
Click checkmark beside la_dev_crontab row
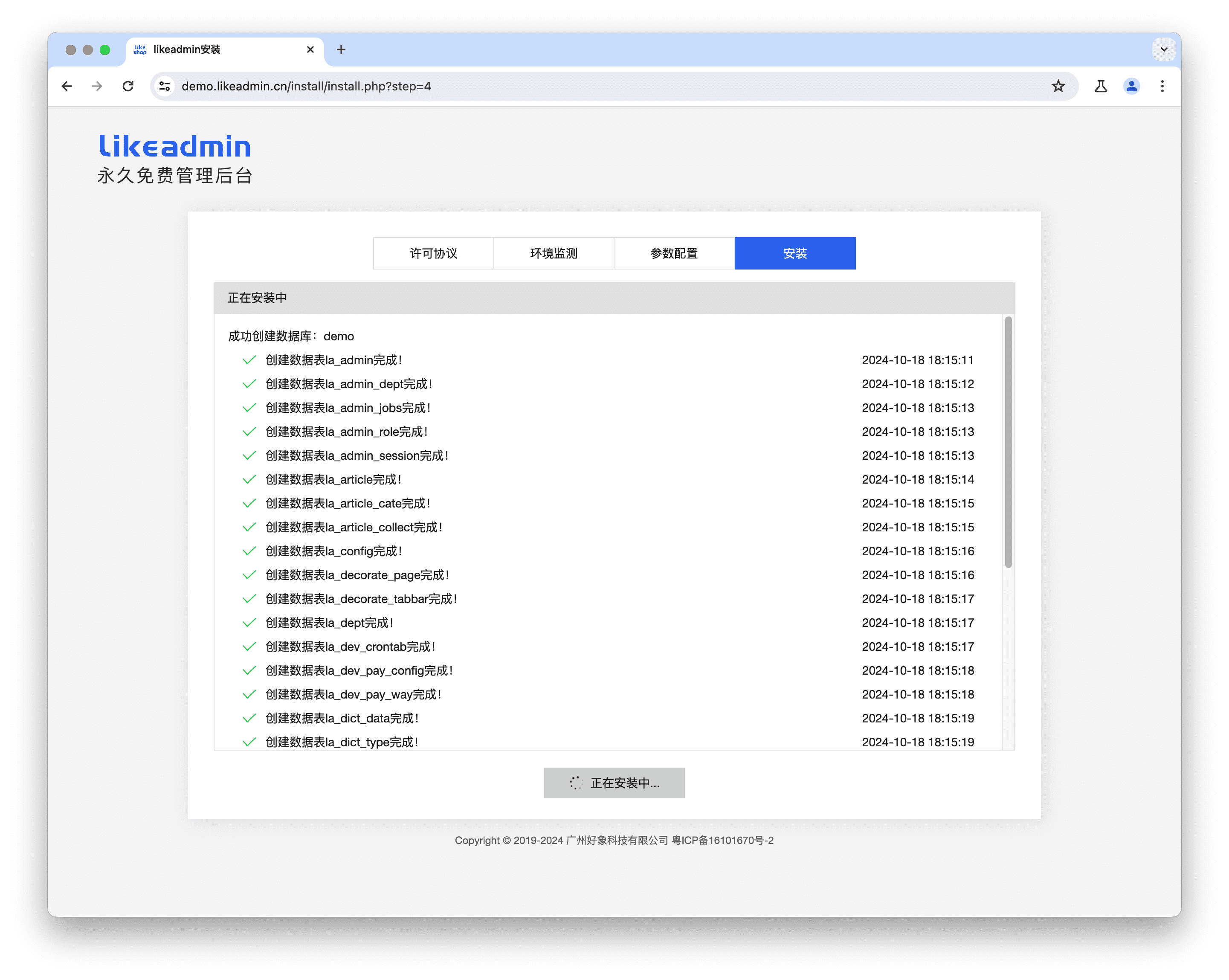pyautogui.click(x=249, y=647)
